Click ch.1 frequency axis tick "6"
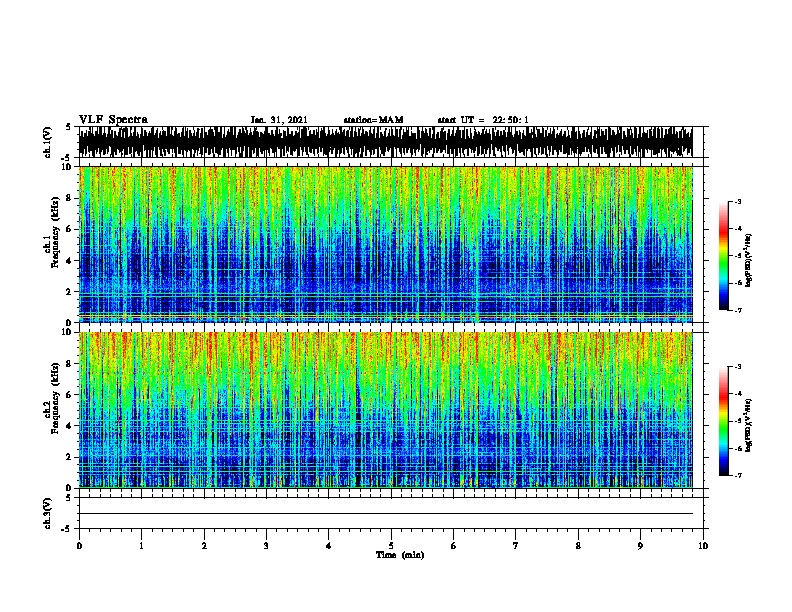 click(x=69, y=229)
